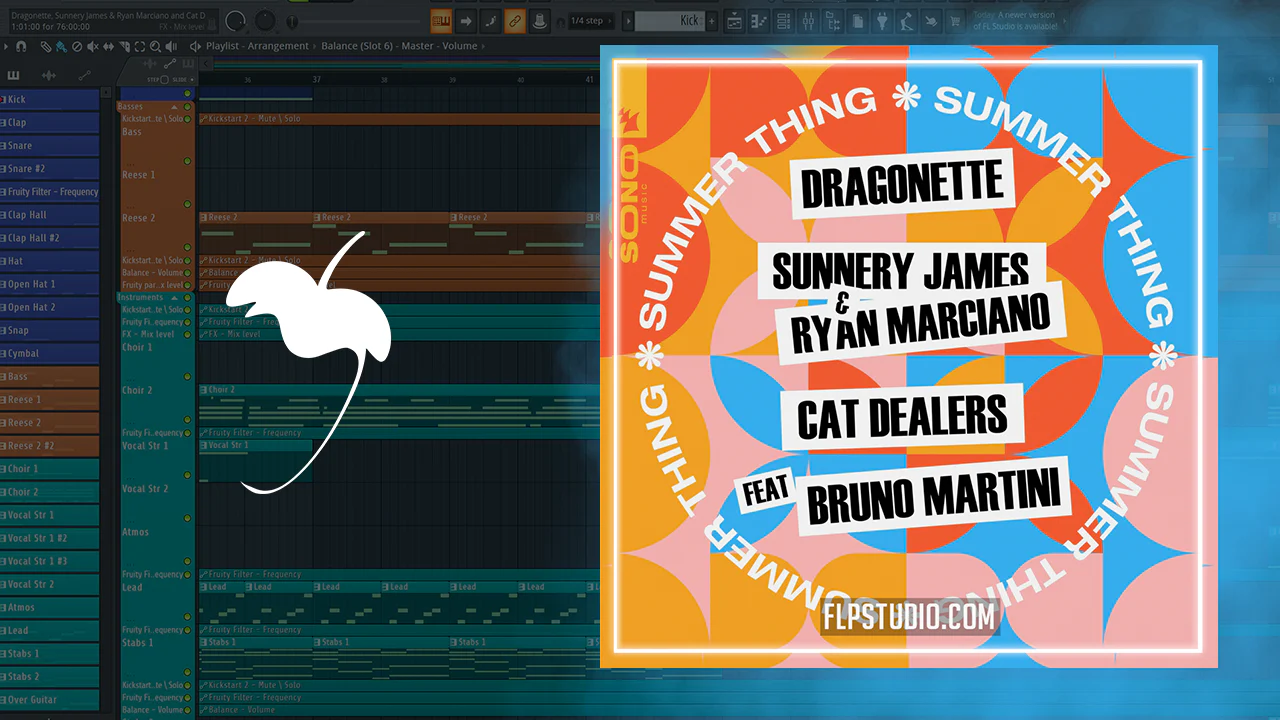Toggle the typing keyboard to piano icon
The width and height of the screenshot is (1280, 720).
pyautogui.click(x=440, y=20)
